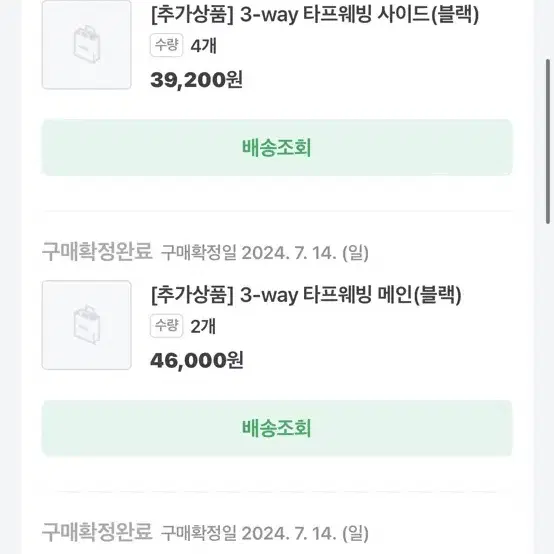Tap 배송조회 button under the 39,200원 order

click(277, 147)
